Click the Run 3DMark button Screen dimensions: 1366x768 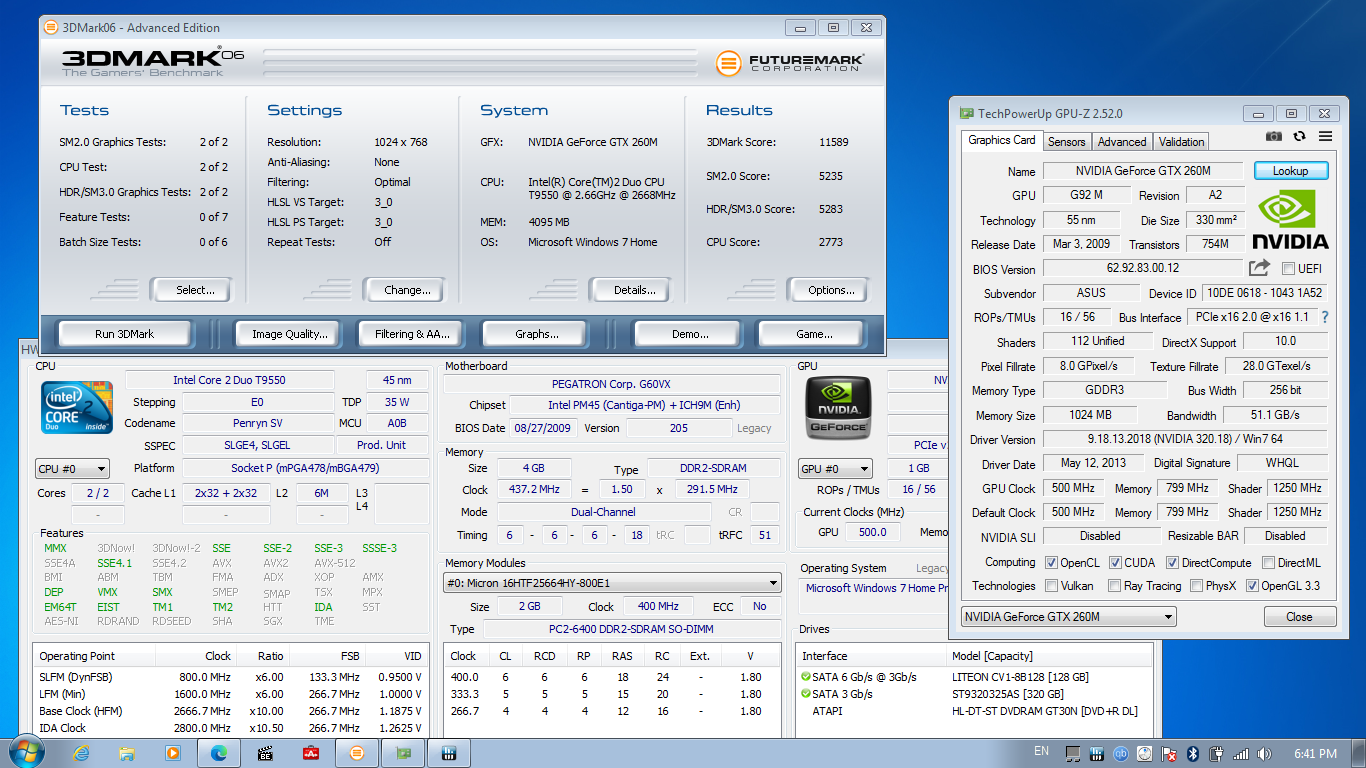pos(124,334)
